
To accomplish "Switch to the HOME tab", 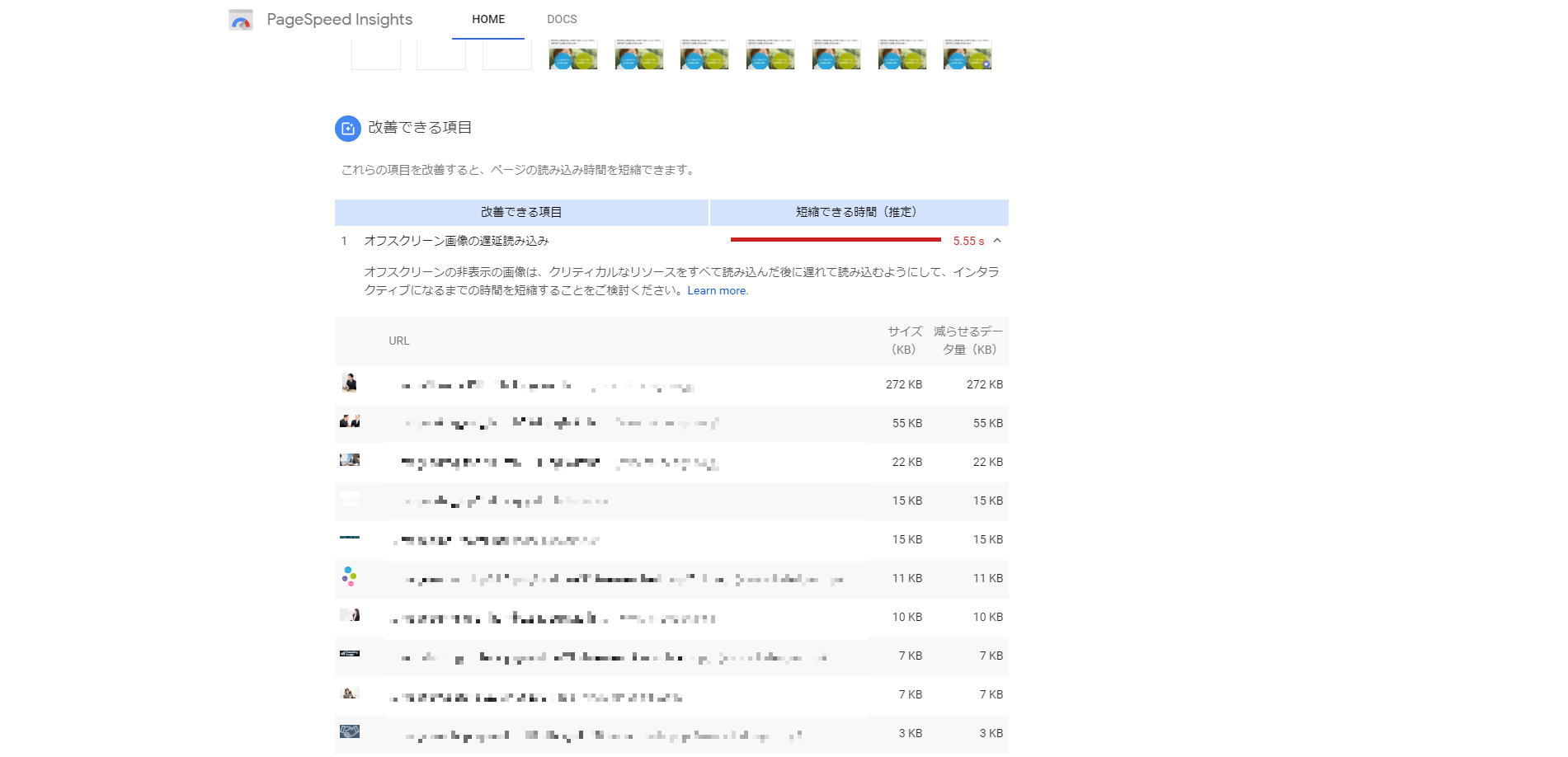I will click(488, 19).
